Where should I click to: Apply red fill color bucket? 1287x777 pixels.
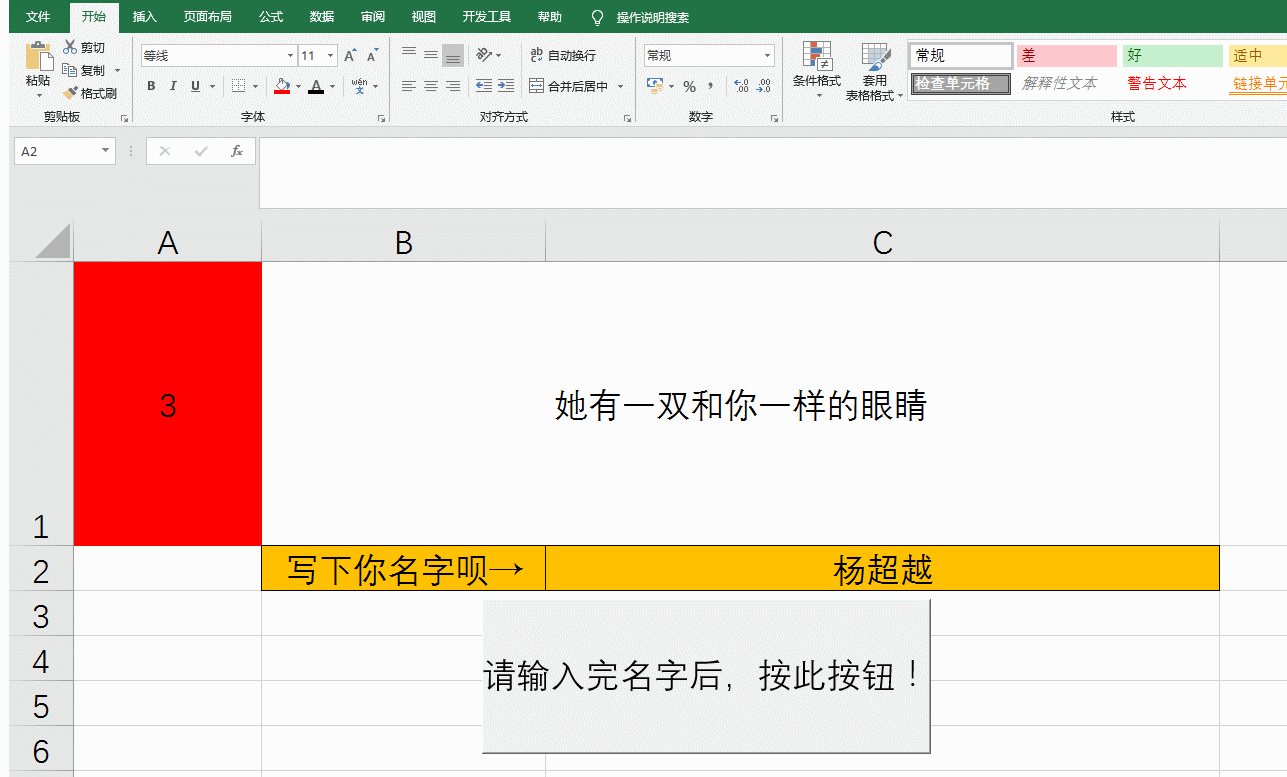coord(282,86)
